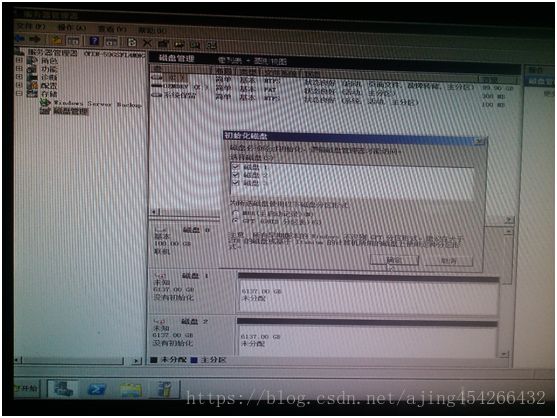Screen dimensions: 557x418
Task: Click the yellow Open toolbar icon
Action: tap(180, 44)
